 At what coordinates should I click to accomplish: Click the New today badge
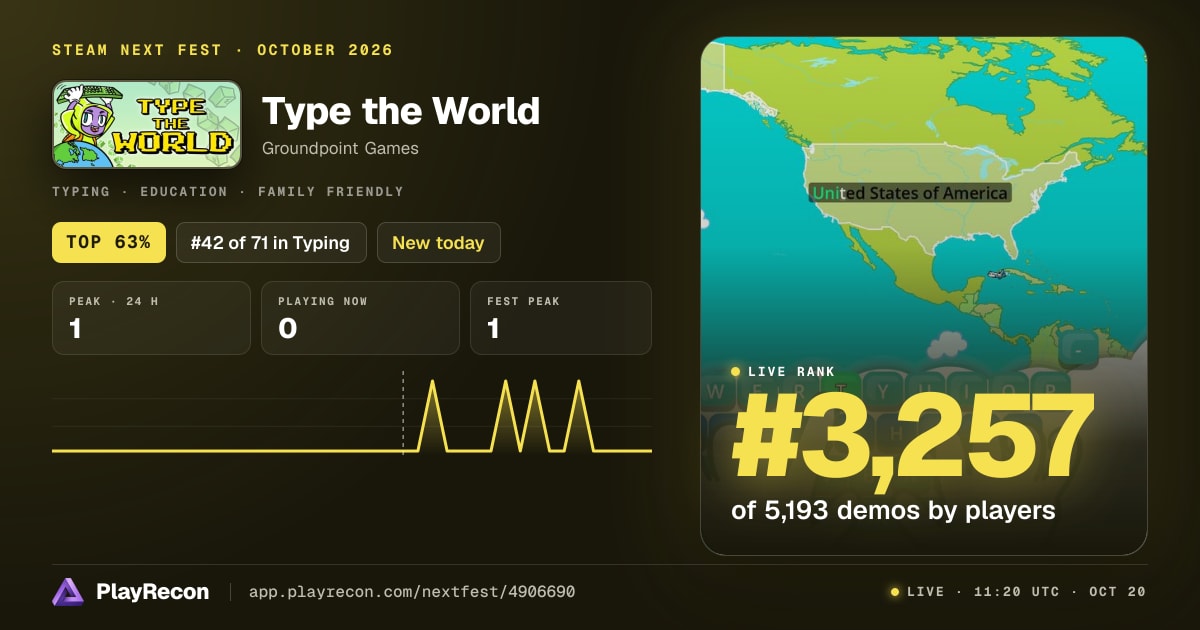point(438,242)
